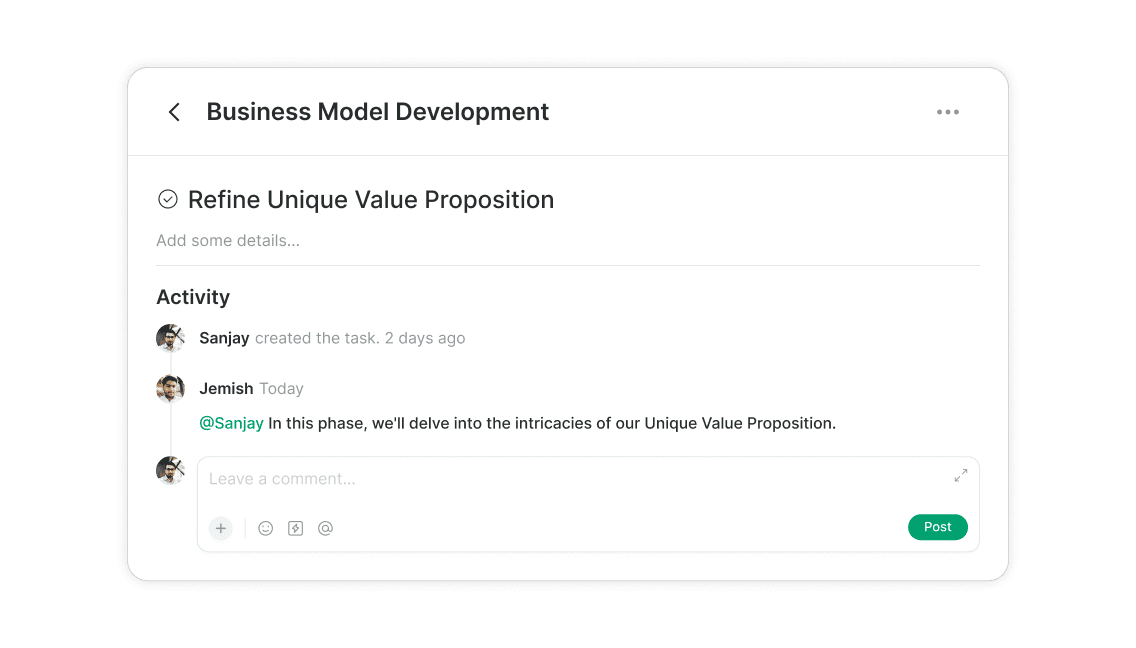Mark Refine Unique Value Proposition task complete
Screen dimensions: 1136x648
(x=168, y=200)
